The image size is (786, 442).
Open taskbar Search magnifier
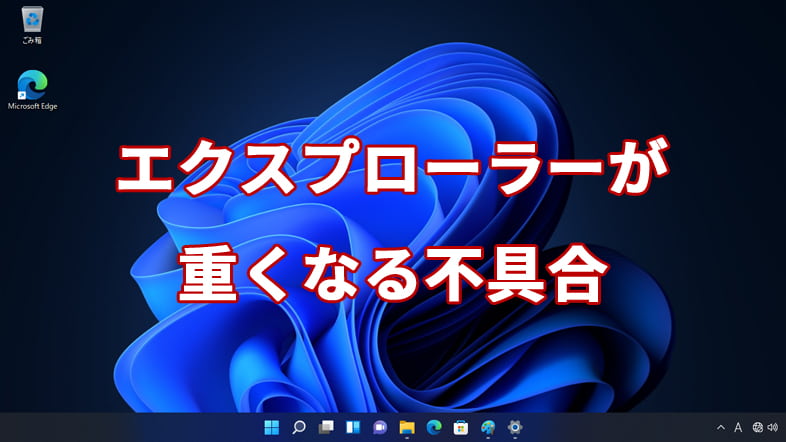(x=299, y=427)
